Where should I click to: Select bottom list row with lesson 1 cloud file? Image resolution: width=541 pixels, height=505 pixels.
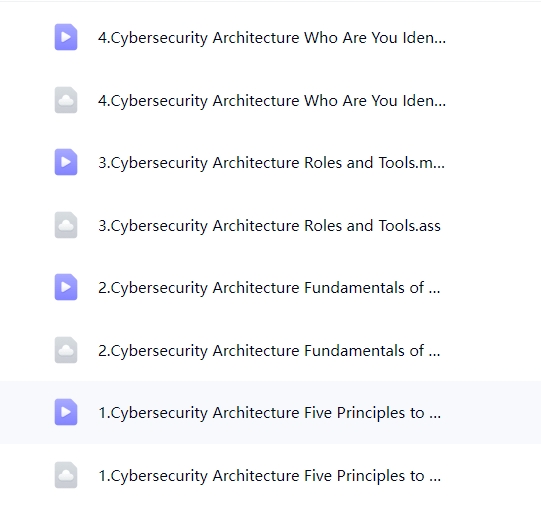(x=270, y=475)
